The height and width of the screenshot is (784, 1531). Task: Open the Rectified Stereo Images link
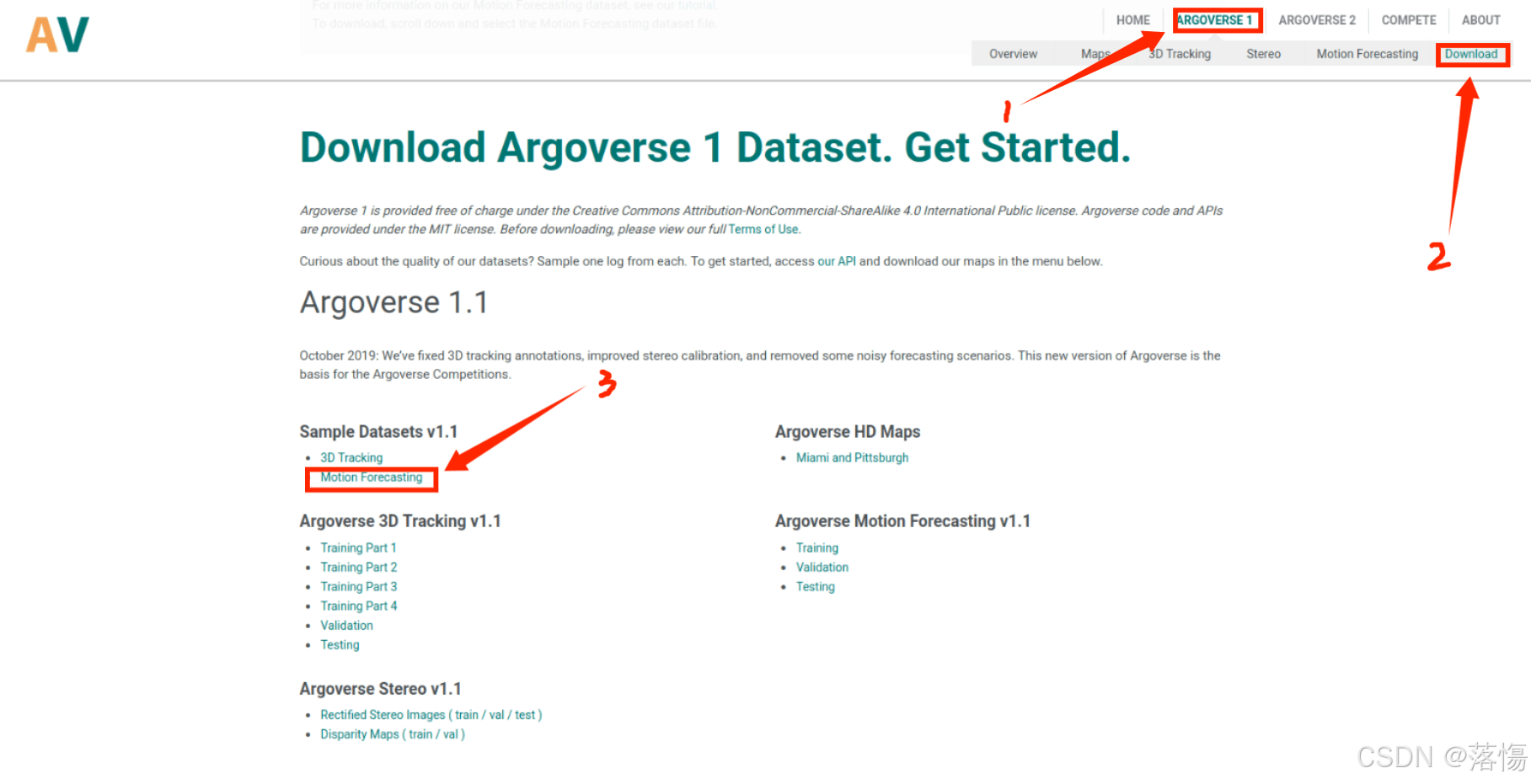point(383,714)
